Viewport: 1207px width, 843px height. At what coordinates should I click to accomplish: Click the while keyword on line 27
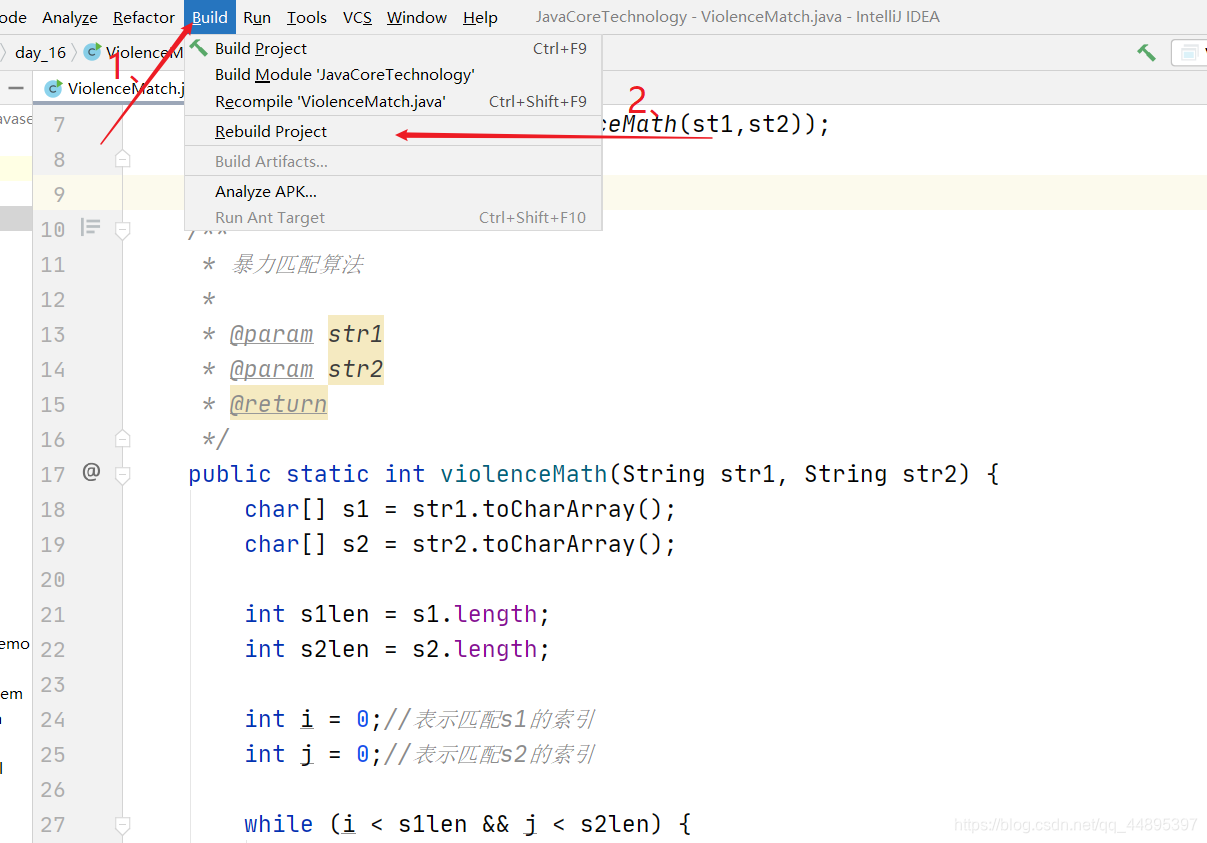tap(279, 824)
